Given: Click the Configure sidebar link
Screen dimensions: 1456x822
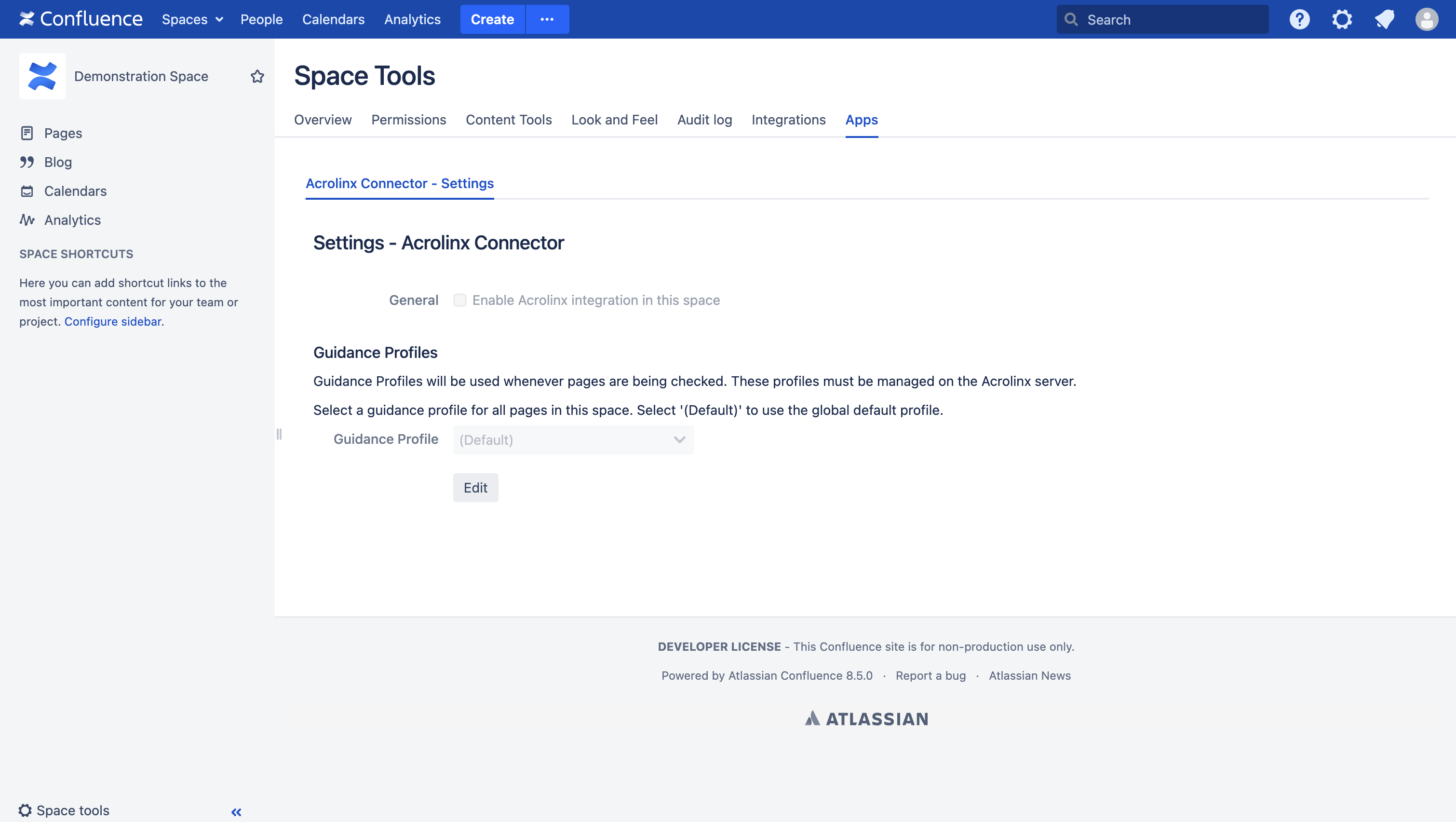Looking at the screenshot, I should 112,321.
